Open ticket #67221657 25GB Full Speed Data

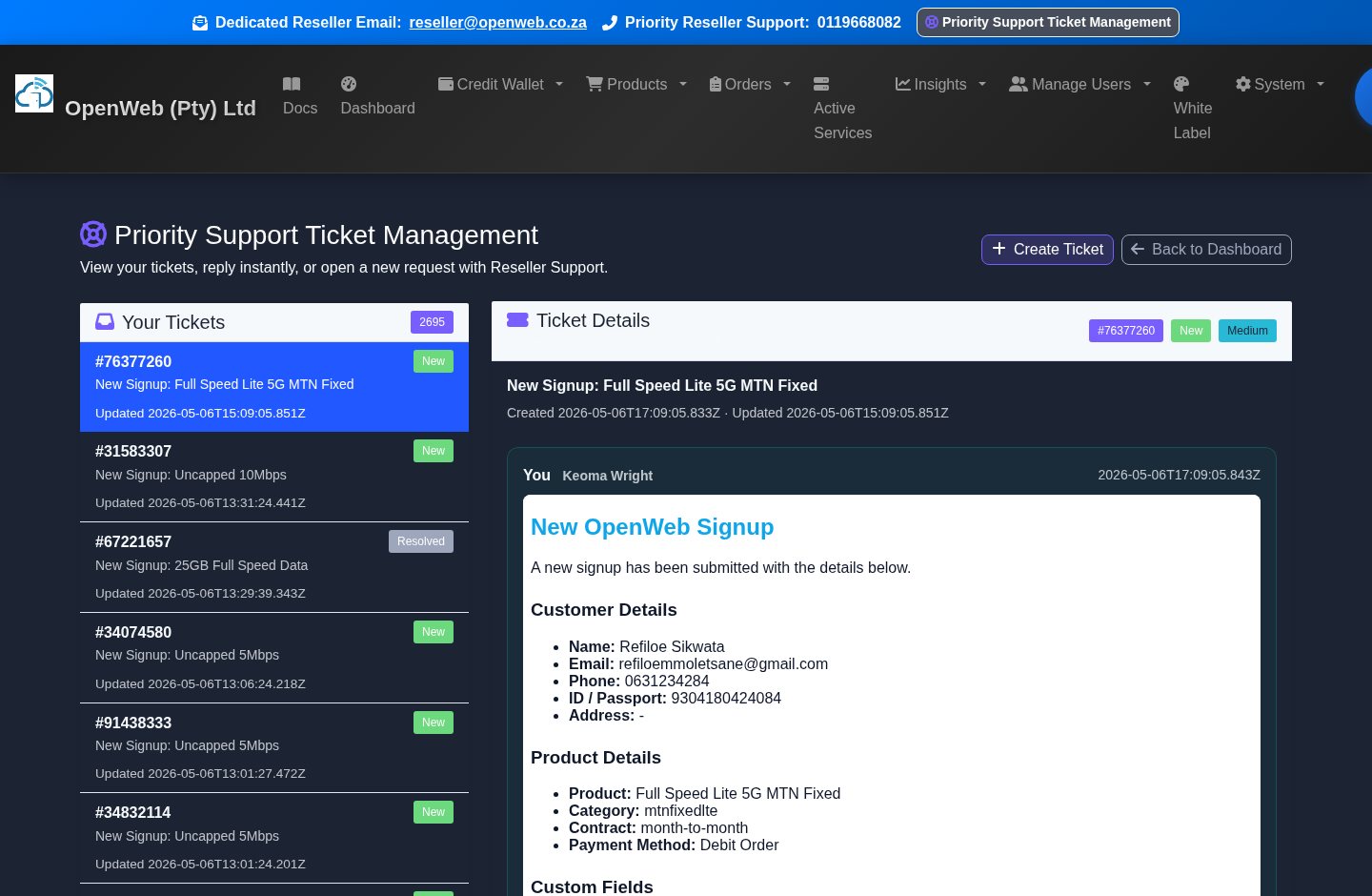tap(274, 567)
